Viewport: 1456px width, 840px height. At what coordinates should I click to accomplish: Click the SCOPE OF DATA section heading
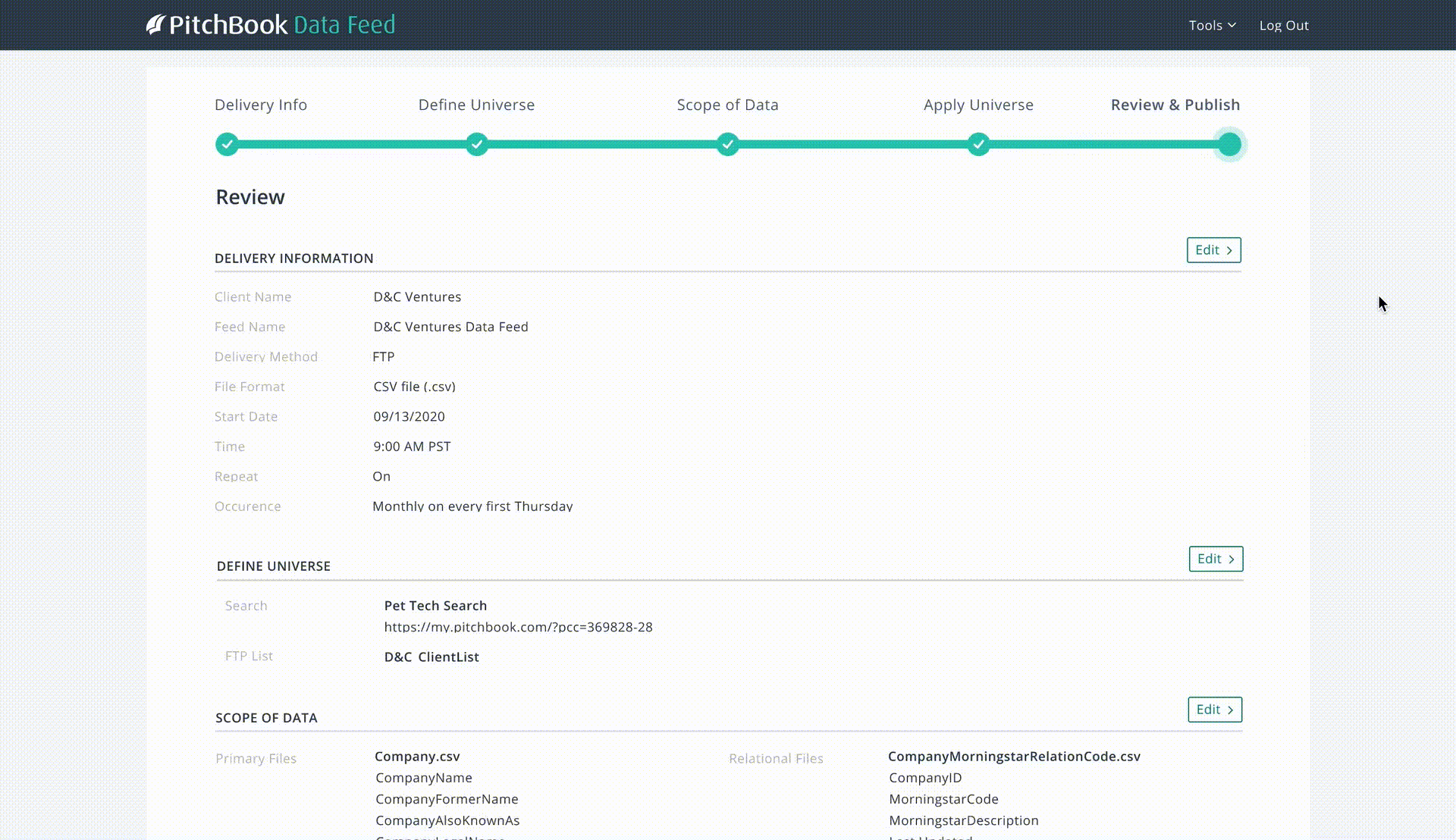[266, 718]
